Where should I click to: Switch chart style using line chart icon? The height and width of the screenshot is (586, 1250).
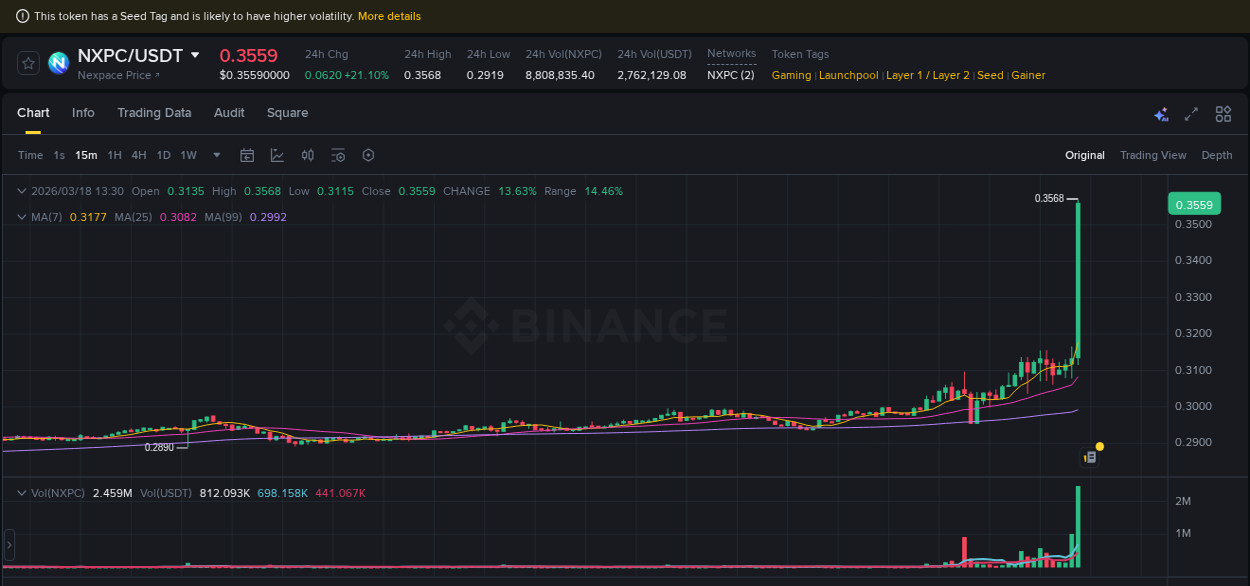pos(277,155)
